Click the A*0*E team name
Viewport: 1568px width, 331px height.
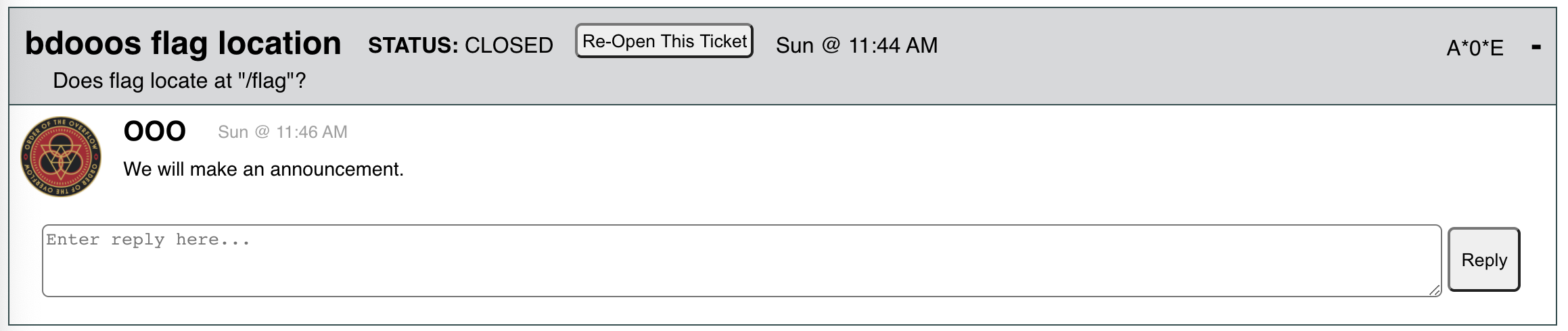pyautogui.click(x=1475, y=48)
